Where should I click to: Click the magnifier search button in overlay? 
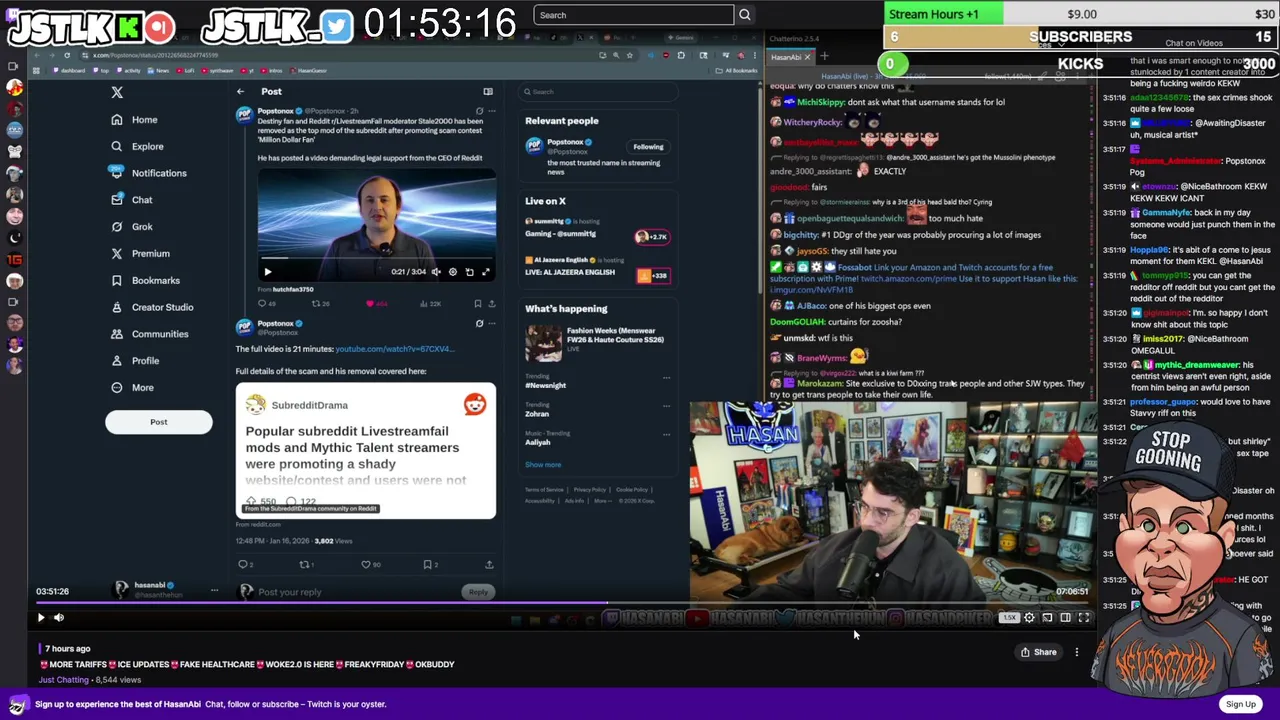pos(745,15)
